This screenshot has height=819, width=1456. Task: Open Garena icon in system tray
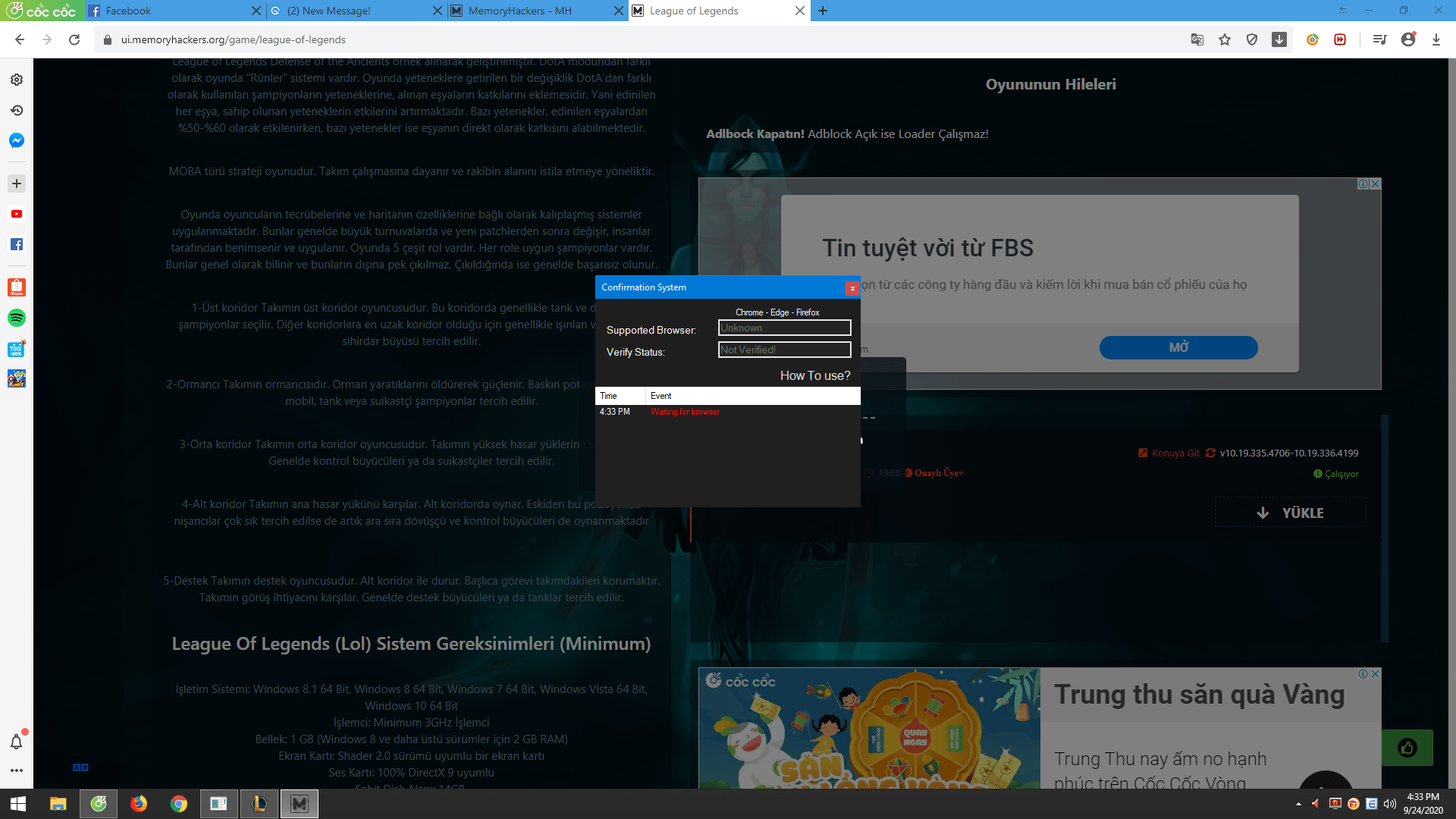[1354, 804]
